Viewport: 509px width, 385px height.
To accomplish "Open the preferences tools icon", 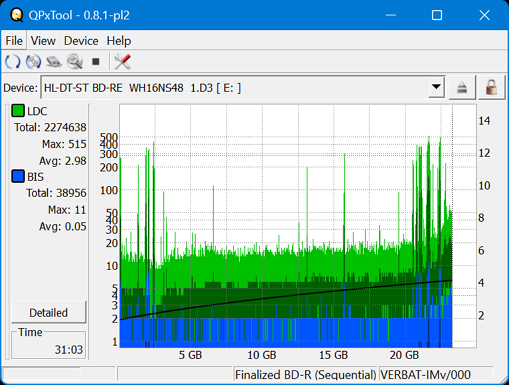I will (122, 62).
